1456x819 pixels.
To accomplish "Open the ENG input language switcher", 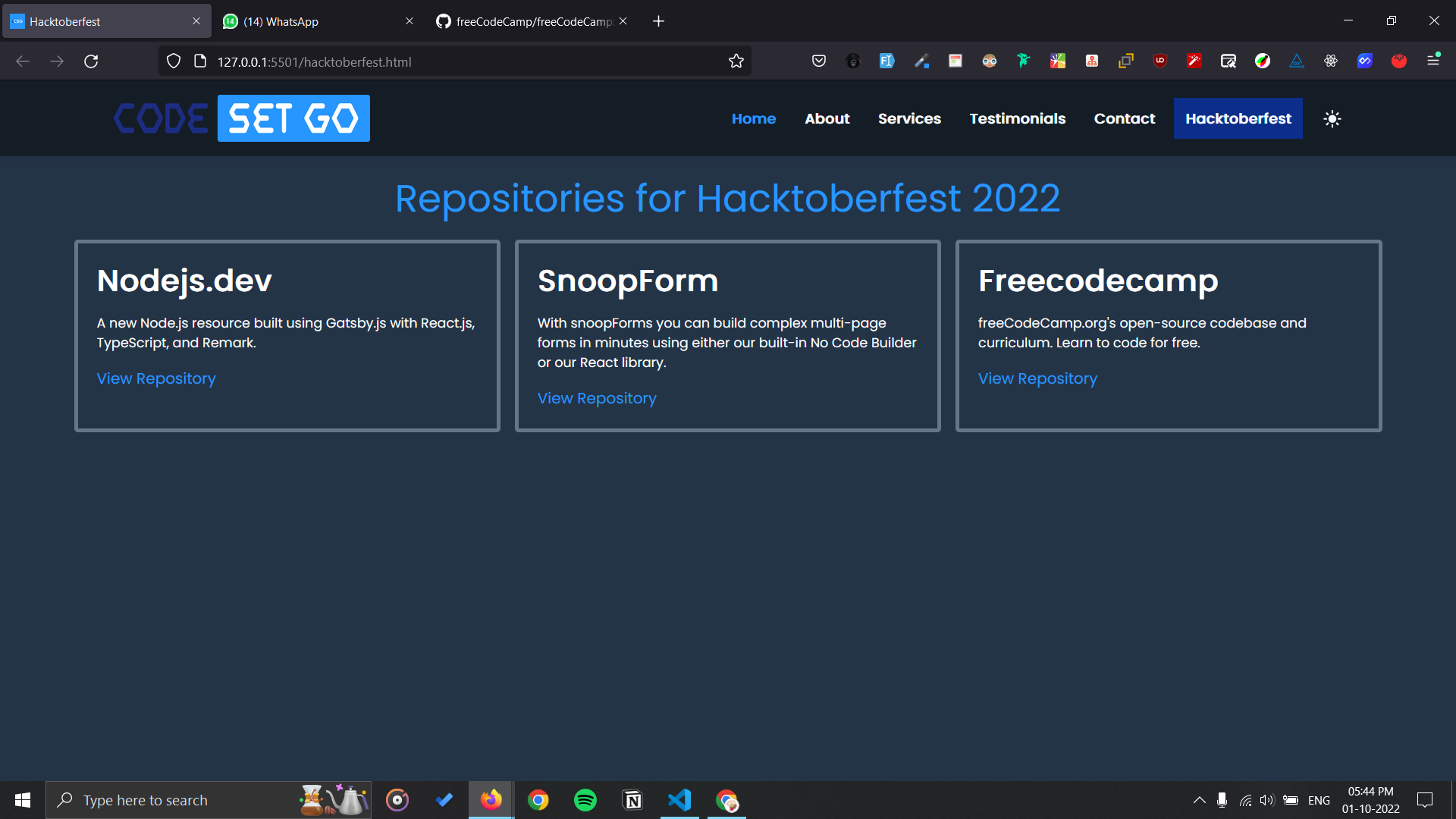I will click(x=1319, y=800).
